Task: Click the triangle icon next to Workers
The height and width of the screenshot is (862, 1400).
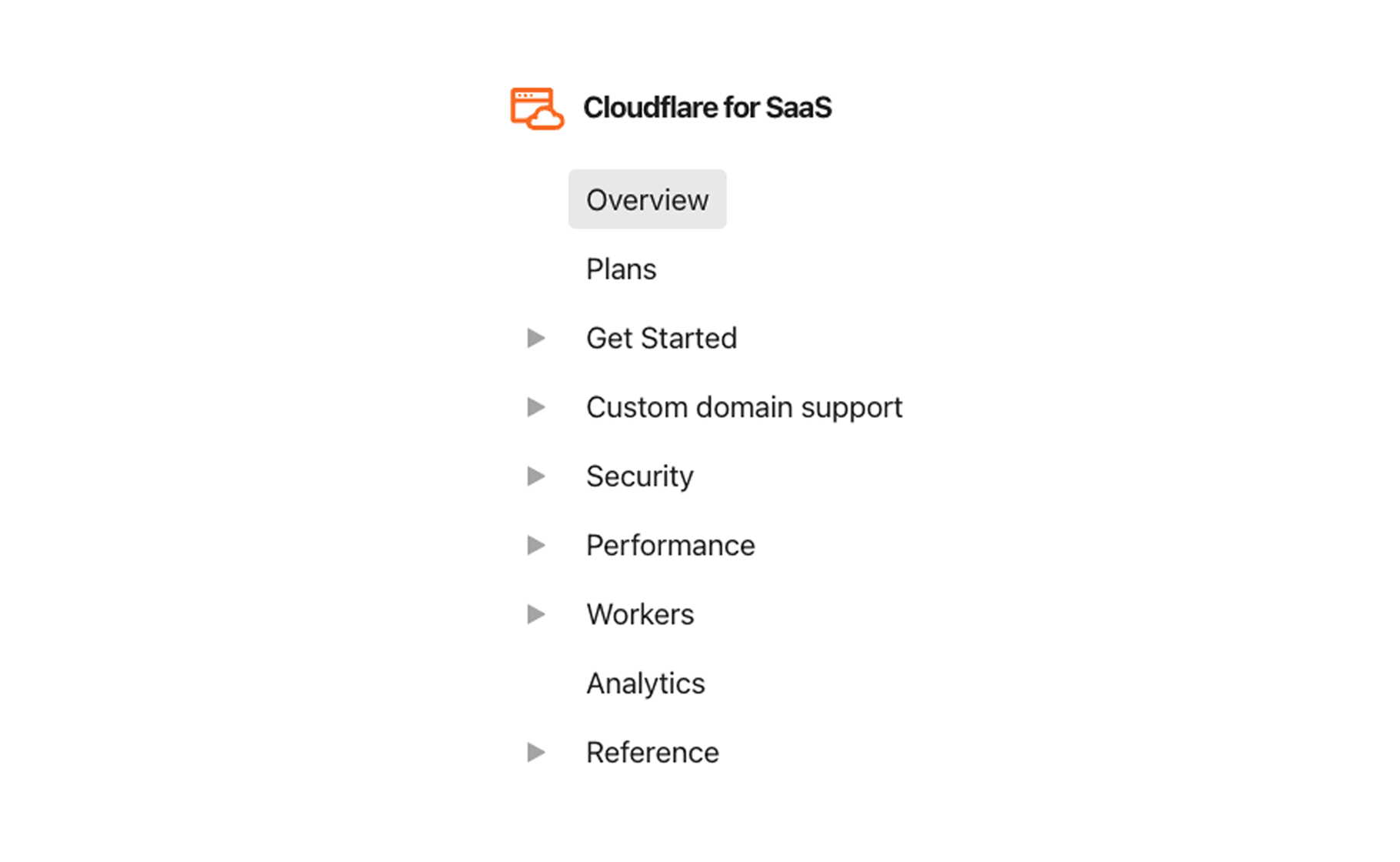Action: 536,614
